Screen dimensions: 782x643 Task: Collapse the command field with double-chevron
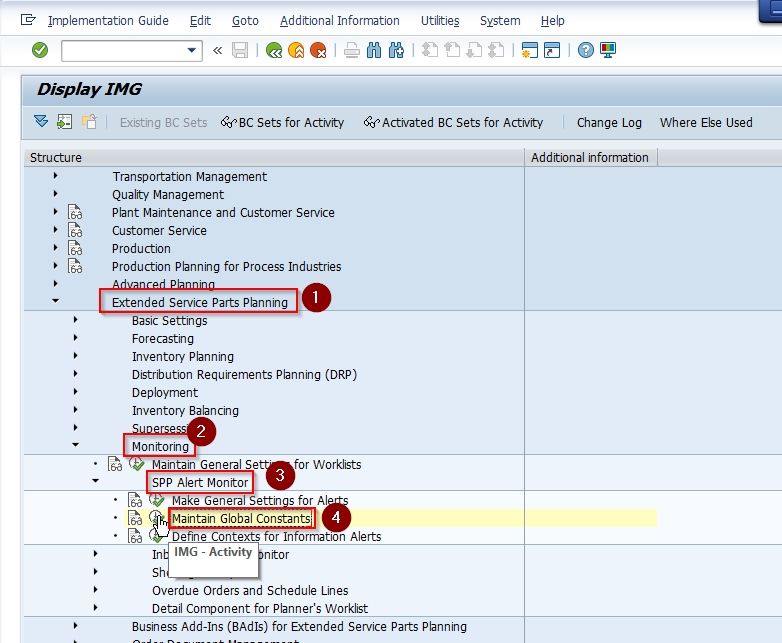click(217, 50)
